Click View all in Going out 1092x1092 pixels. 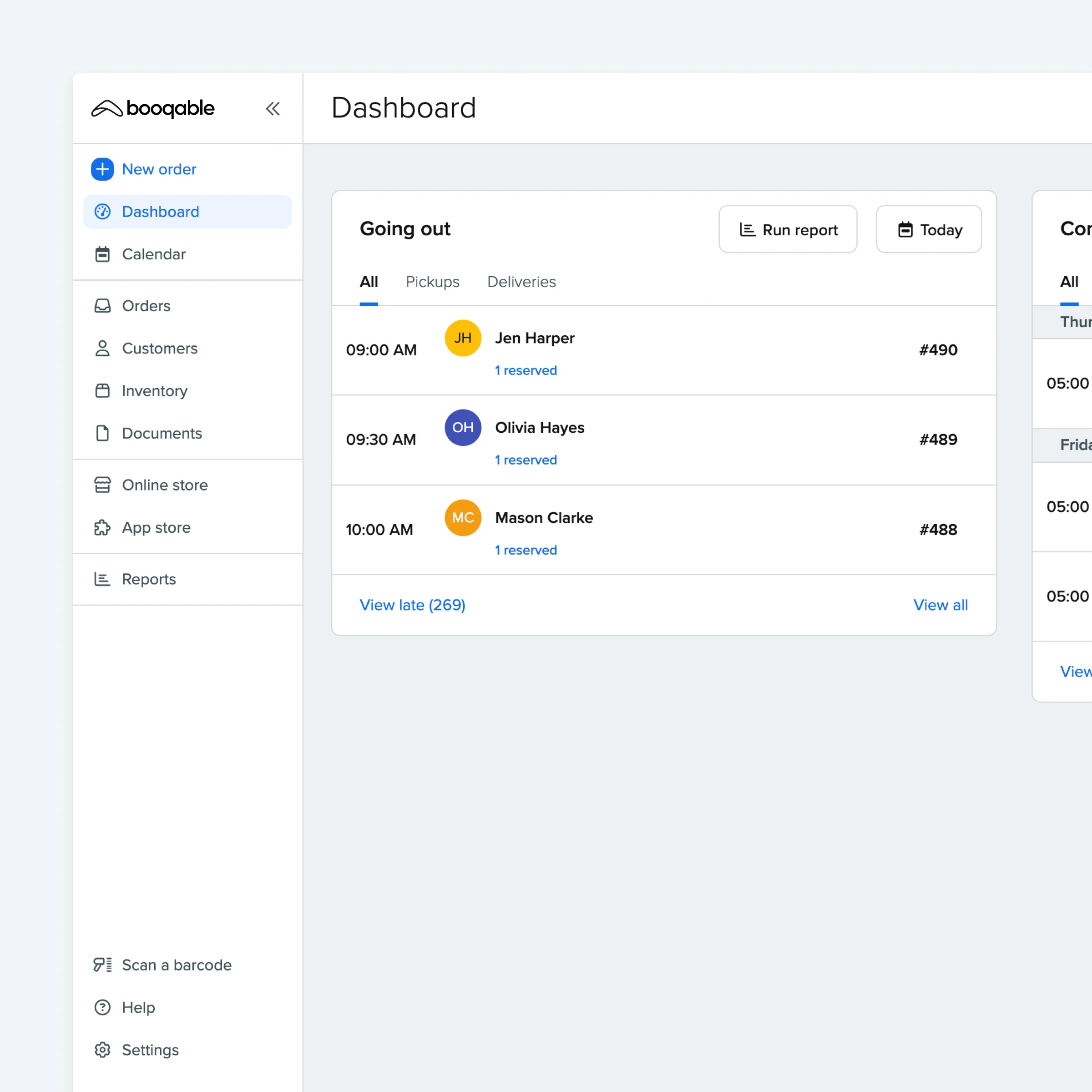pos(940,605)
